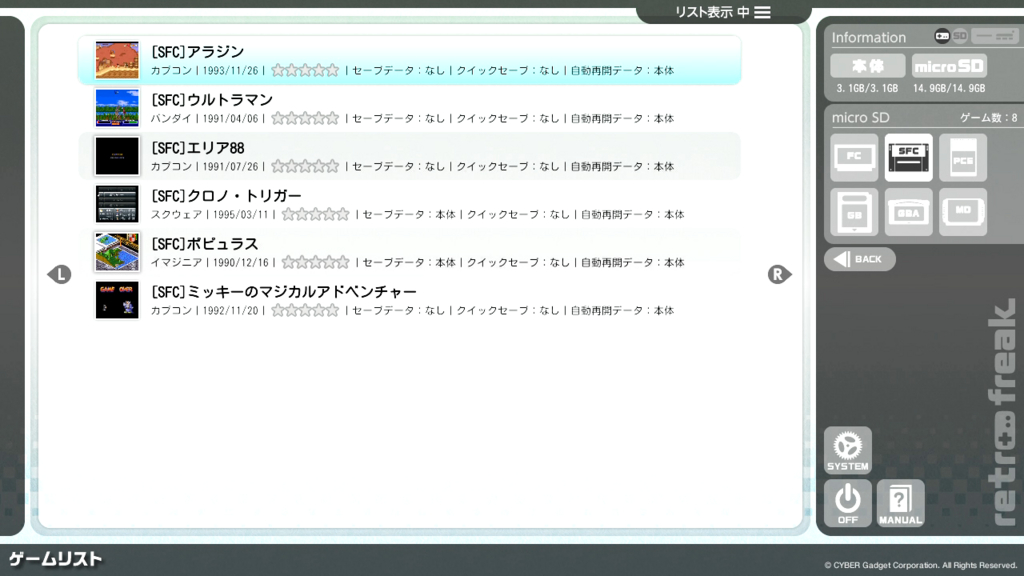Select the GBA cartridge filter icon

pos(908,212)
